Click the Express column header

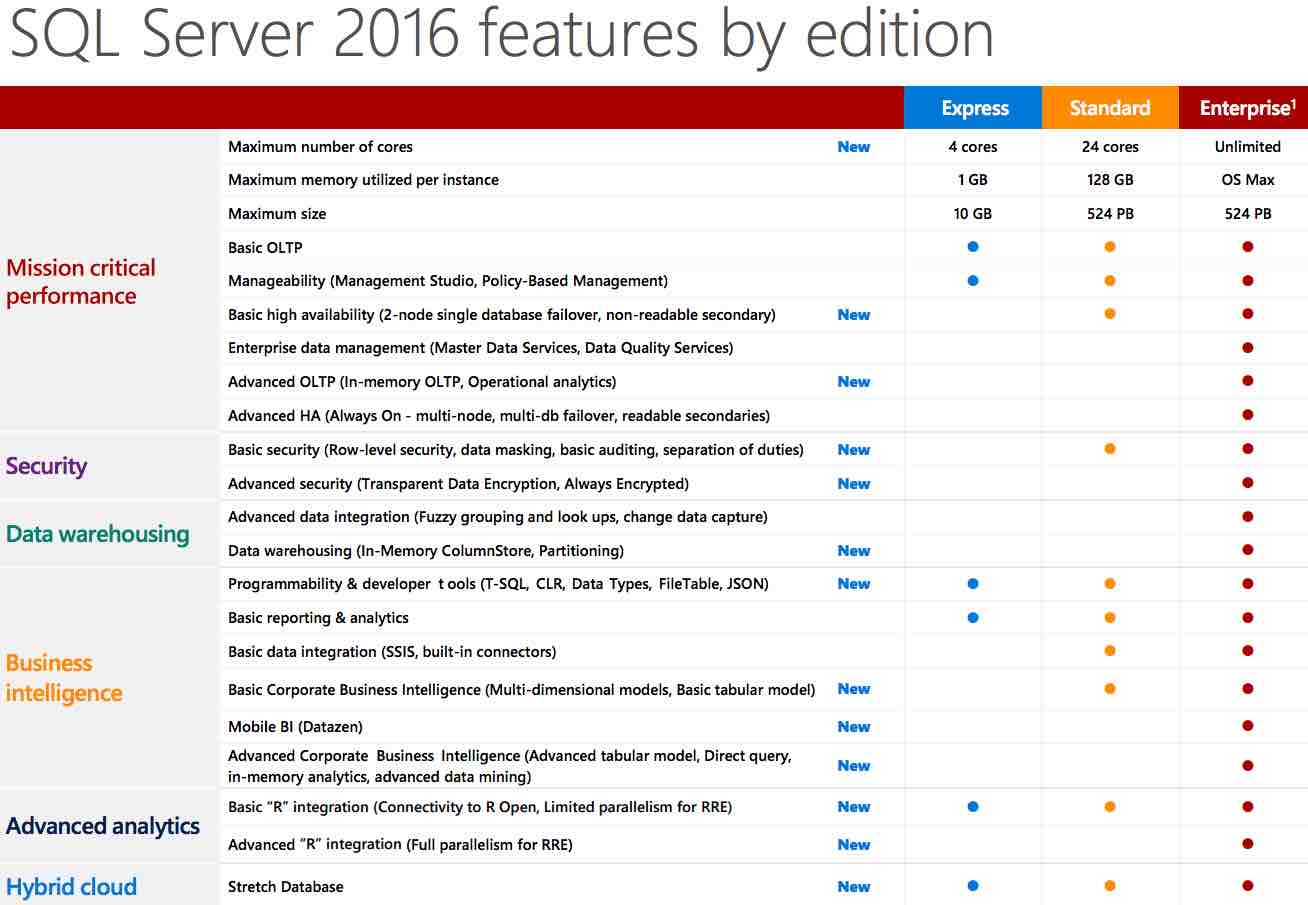click(x=973, y=108)
